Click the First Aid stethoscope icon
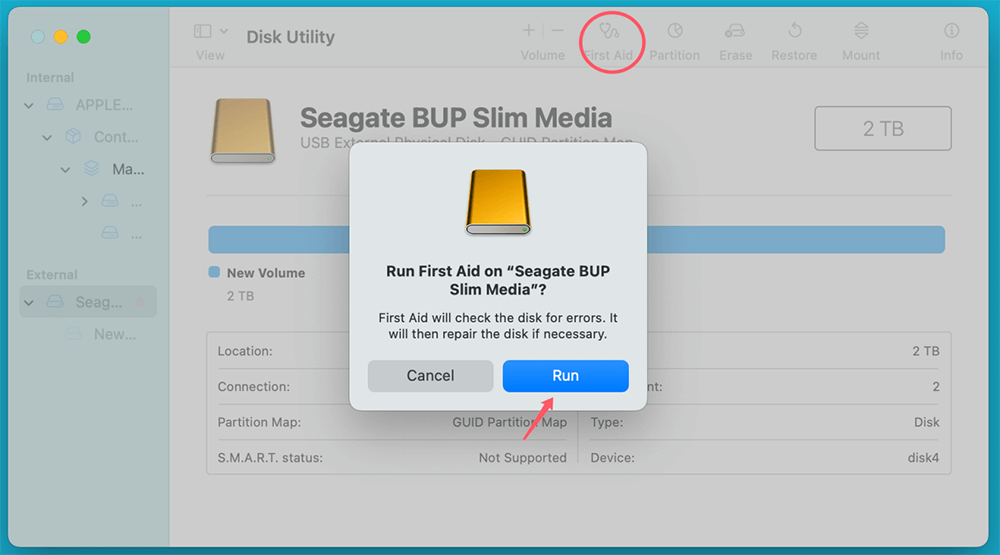This screenshot has width=1000, height=555. click(609, 32)
